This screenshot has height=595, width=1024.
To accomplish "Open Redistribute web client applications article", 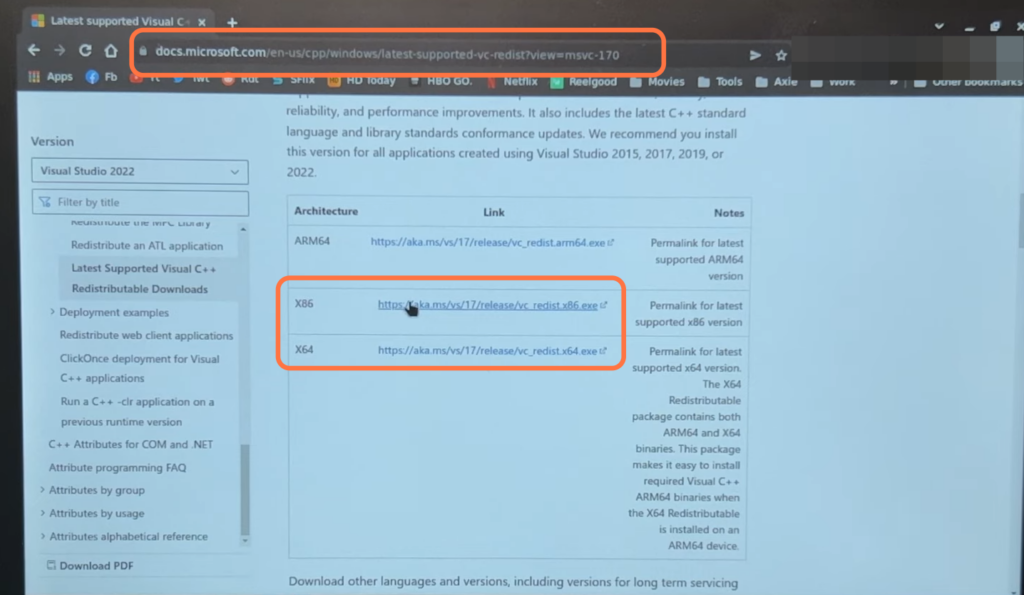I will pyautogui.click(x=146, y=335).
